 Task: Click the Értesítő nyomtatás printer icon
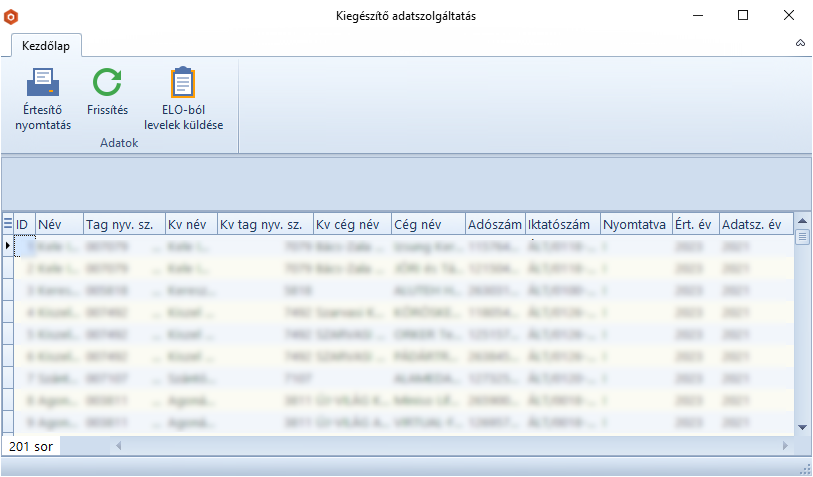pos(43,82)
